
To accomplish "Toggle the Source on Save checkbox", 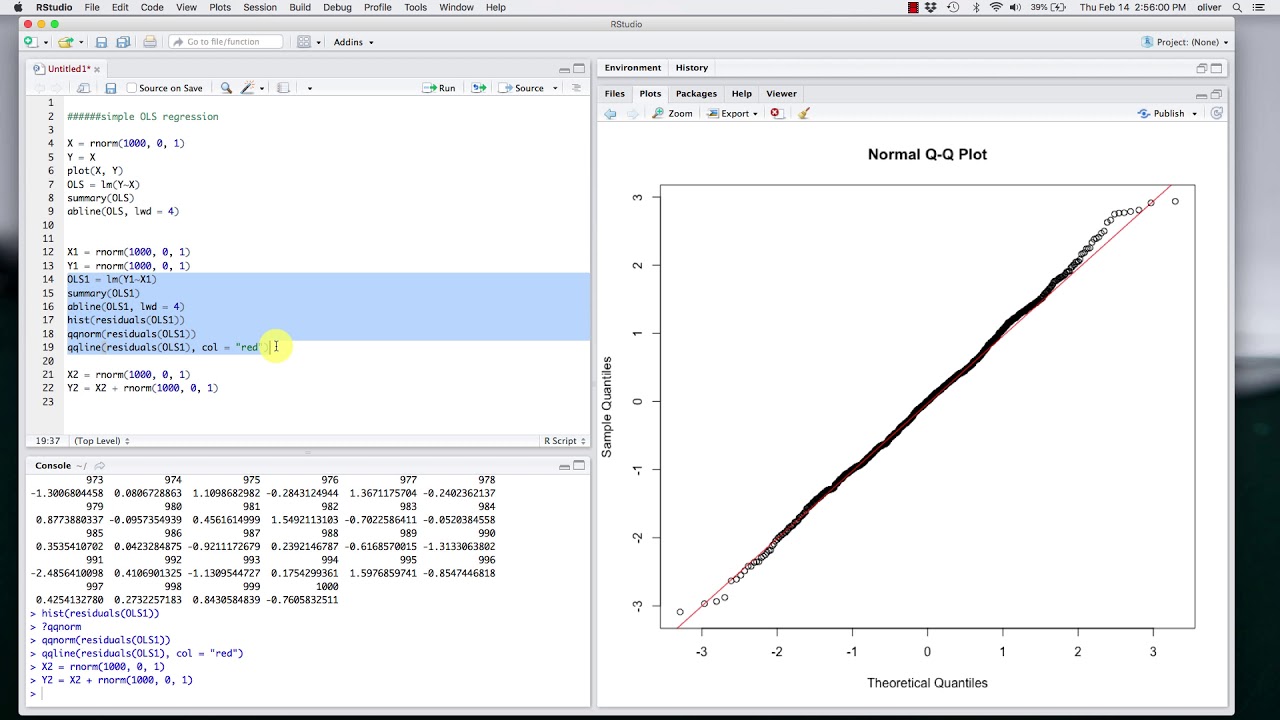I will coord(133,88).
